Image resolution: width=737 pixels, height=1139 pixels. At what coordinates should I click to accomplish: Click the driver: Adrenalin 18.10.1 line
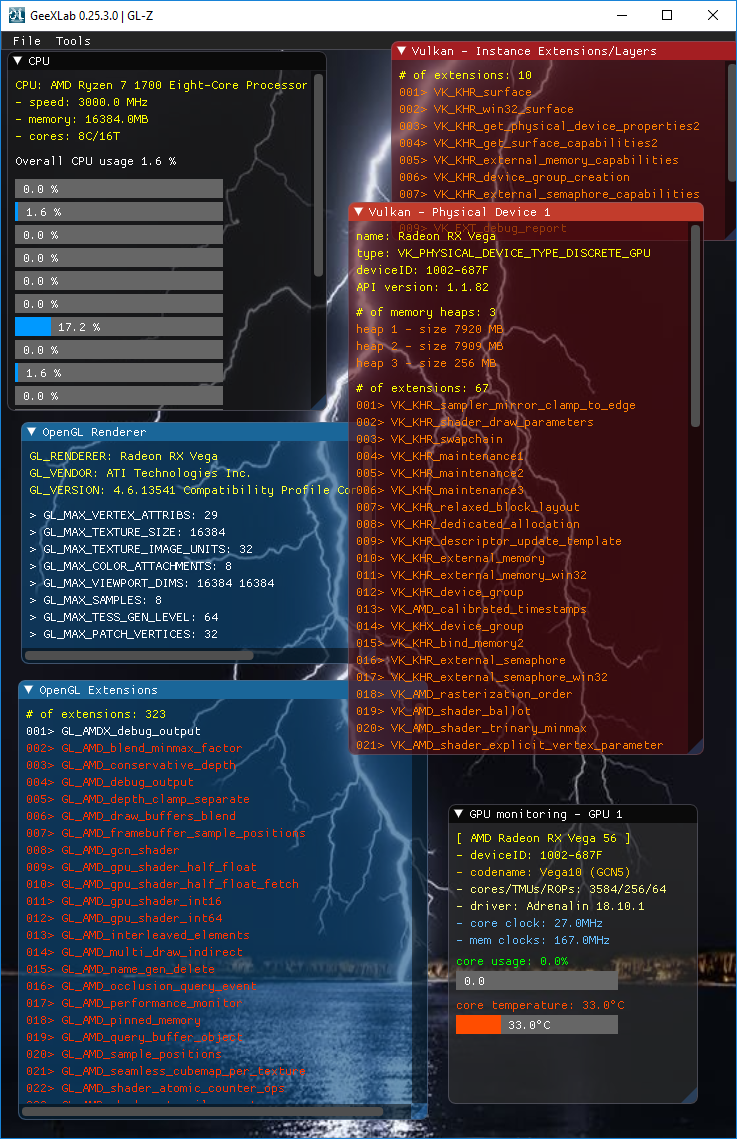click(550, 907)
